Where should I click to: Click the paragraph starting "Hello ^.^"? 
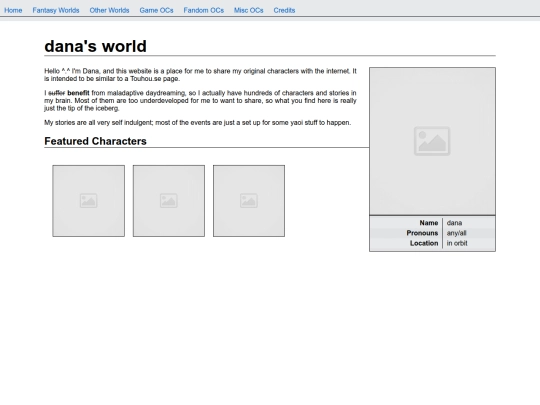click(x=200, y=75)
